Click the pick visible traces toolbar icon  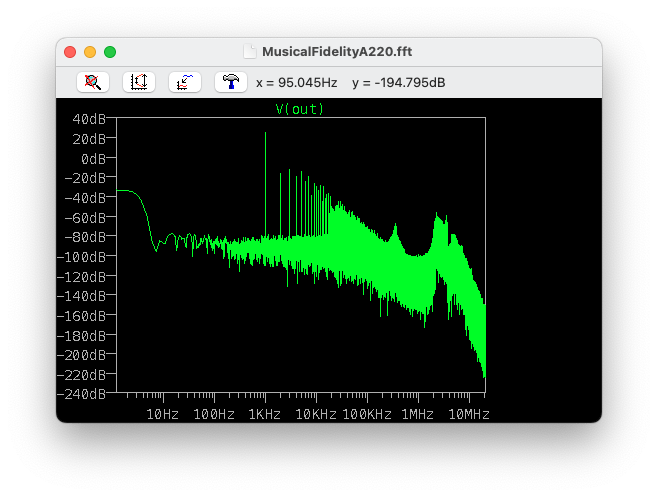[x=185, y=82]
